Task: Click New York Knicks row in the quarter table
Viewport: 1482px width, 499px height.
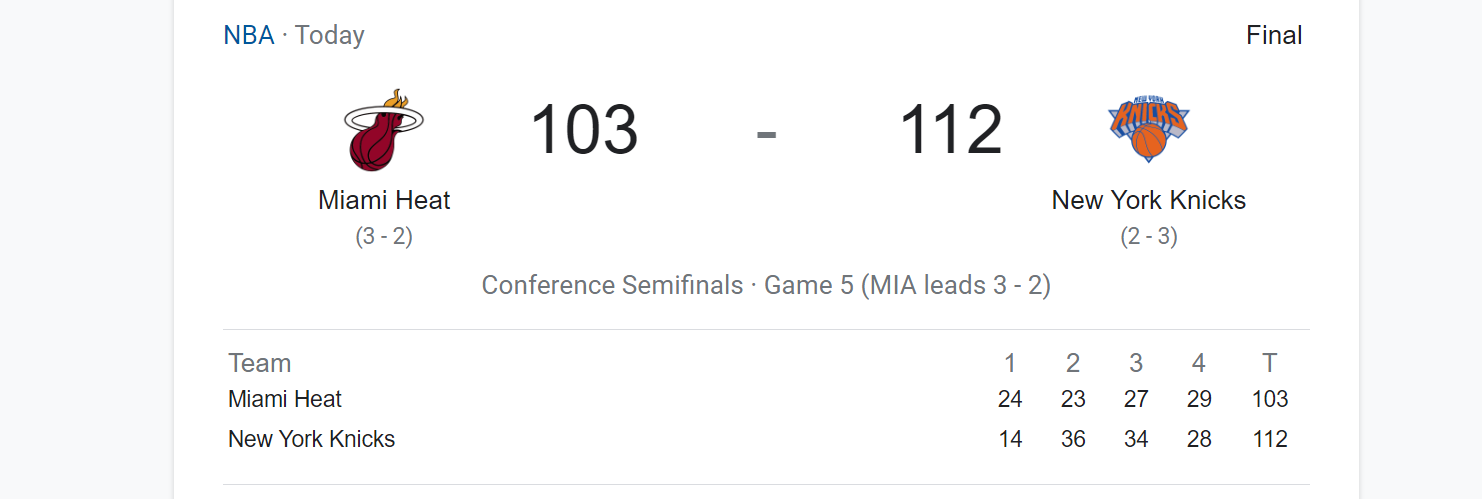Action: point(766,439)
